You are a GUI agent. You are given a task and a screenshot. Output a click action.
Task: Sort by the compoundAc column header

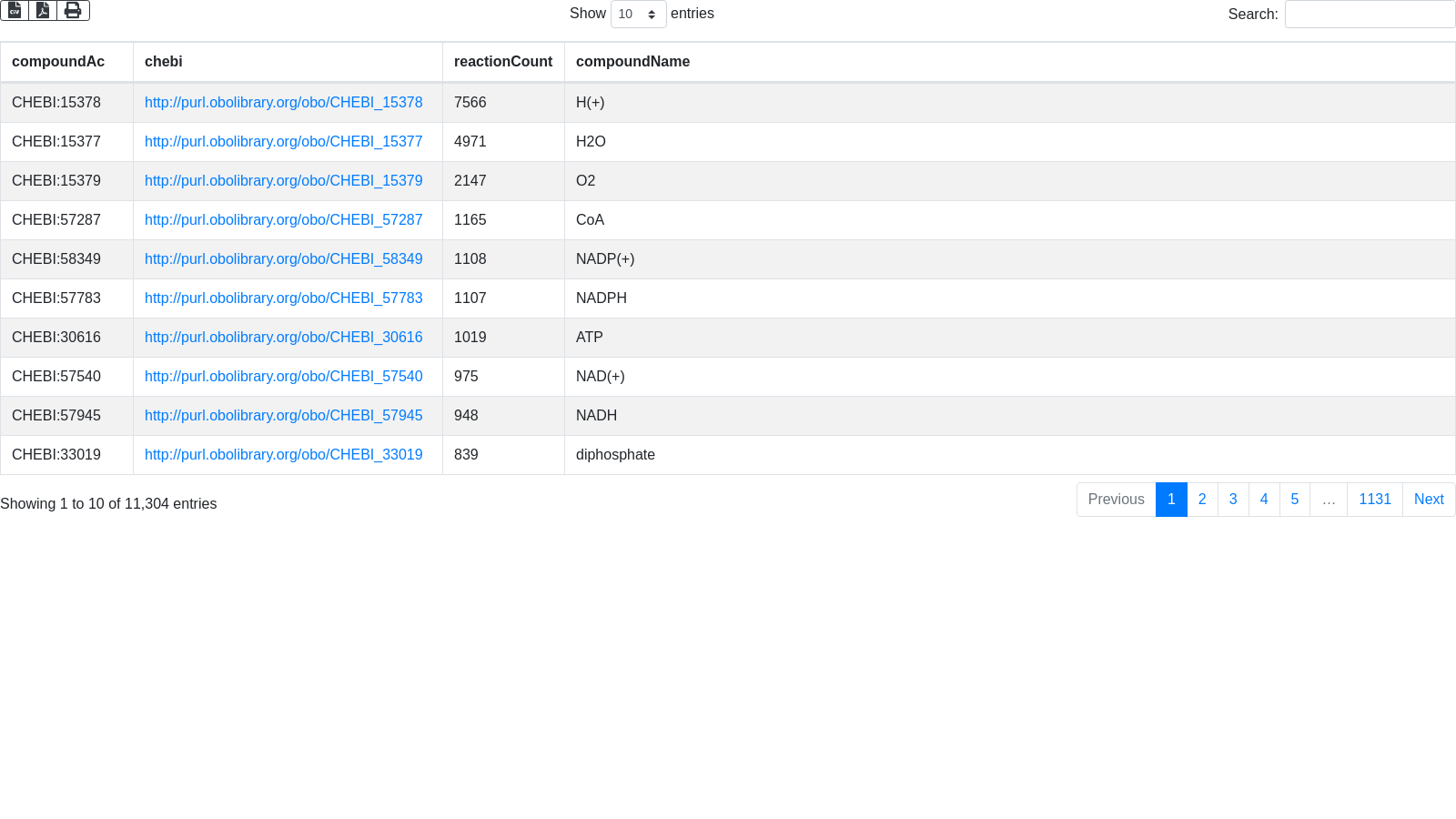[58, 62]
